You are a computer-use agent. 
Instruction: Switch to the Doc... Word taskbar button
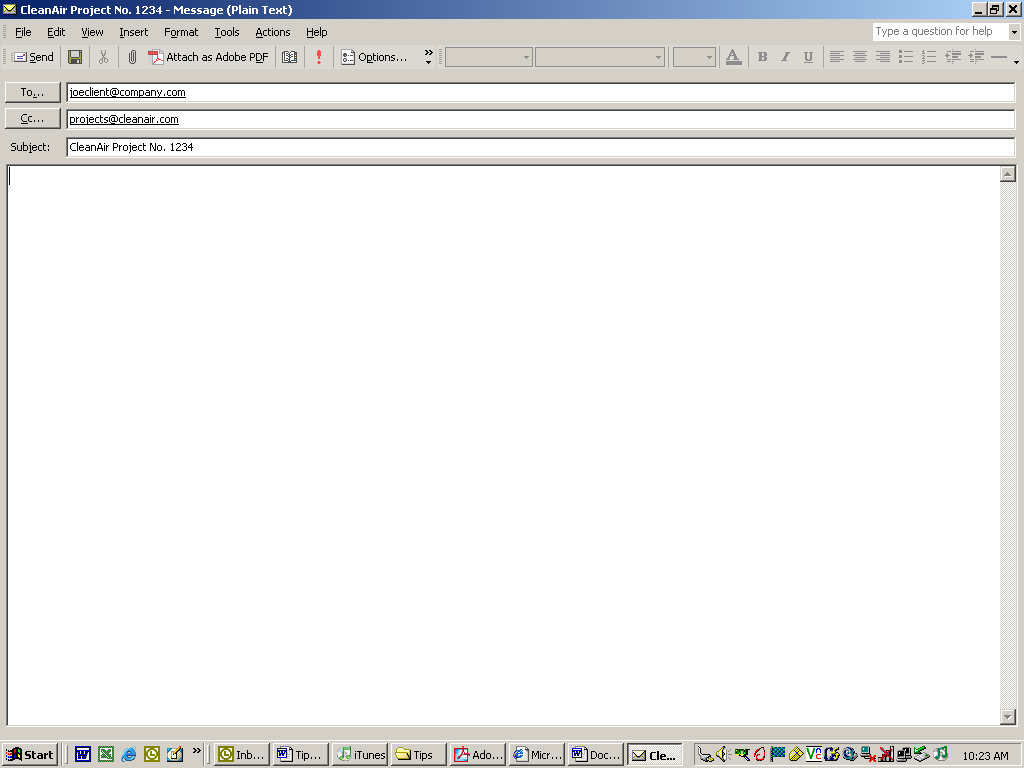click(x=596, y=755)
